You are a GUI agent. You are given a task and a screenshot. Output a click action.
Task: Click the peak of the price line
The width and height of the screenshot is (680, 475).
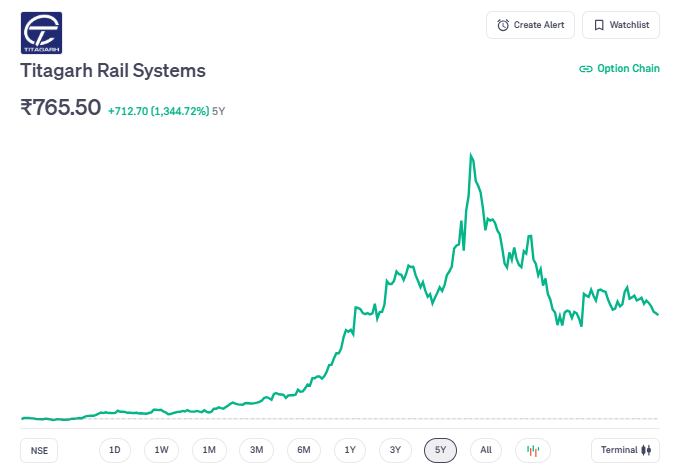(x=471, y=154)
